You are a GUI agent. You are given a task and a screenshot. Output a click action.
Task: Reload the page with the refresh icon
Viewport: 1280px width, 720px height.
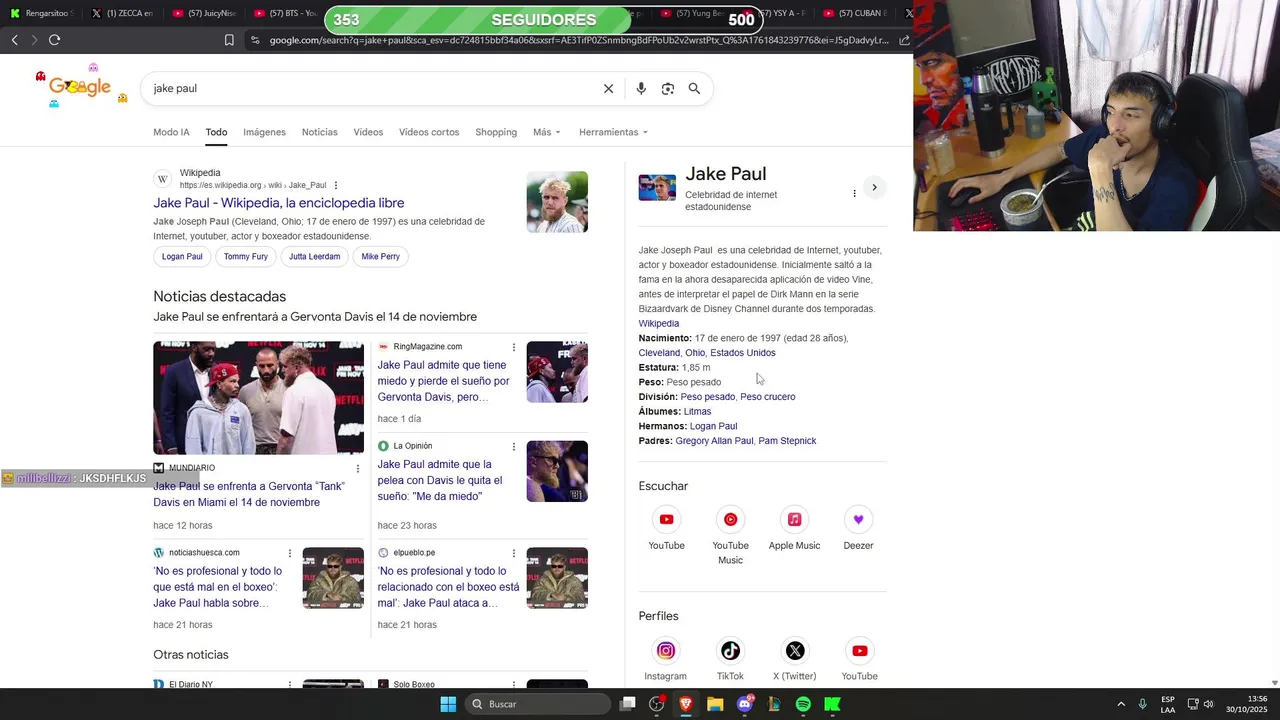54,40
